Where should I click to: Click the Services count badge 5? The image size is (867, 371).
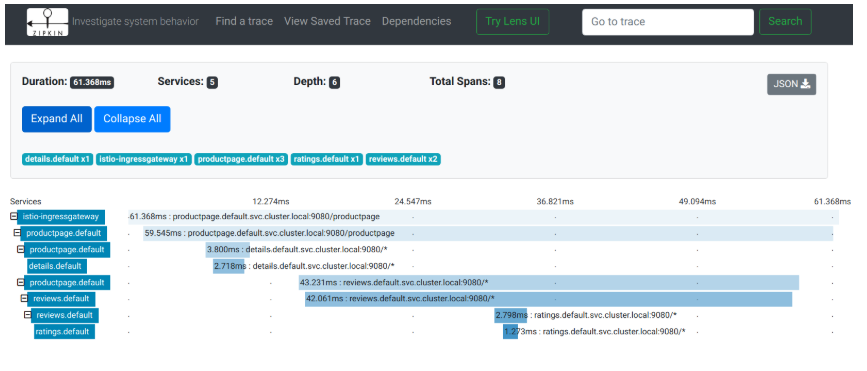(212, 82)
